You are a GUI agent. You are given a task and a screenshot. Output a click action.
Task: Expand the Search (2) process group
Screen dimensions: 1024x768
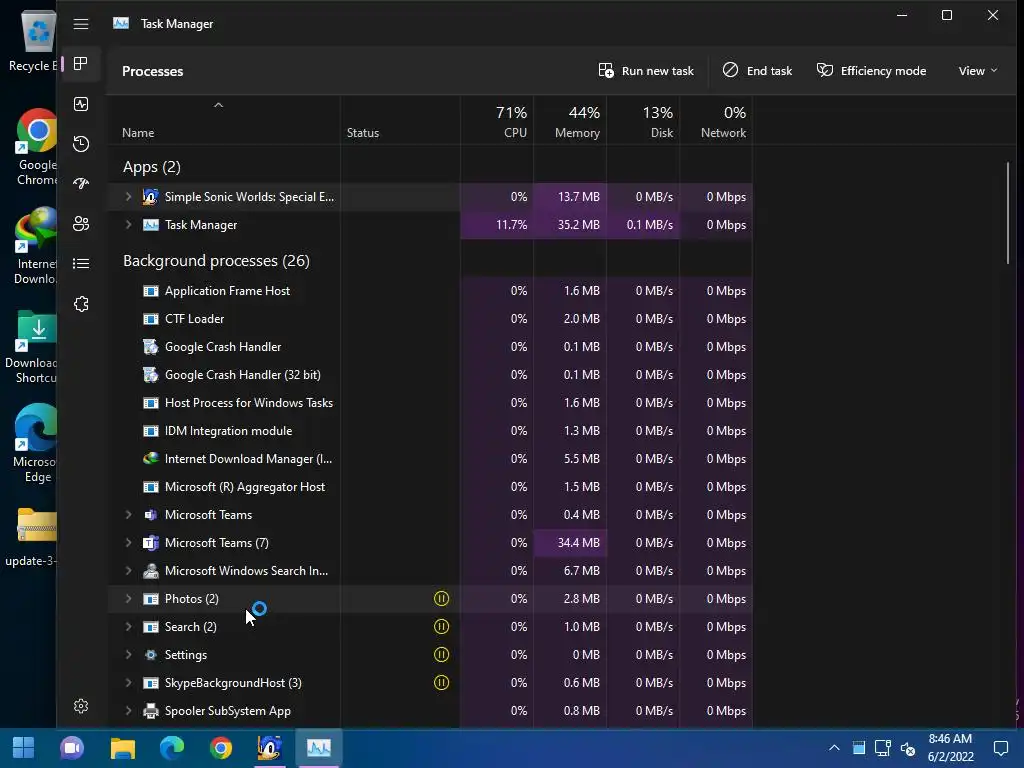[x=129, y=626]
